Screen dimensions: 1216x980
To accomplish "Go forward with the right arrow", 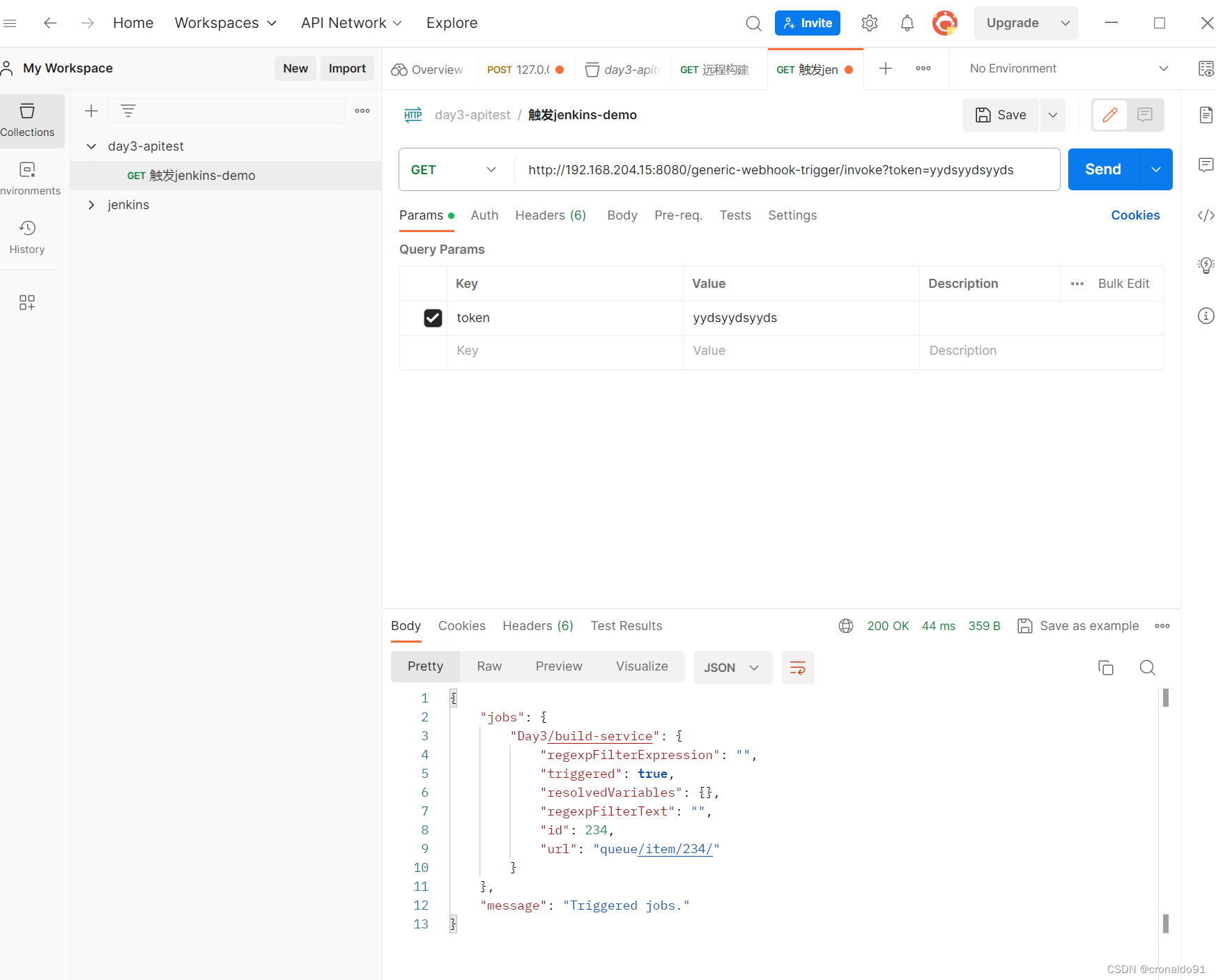I will 87,23.
